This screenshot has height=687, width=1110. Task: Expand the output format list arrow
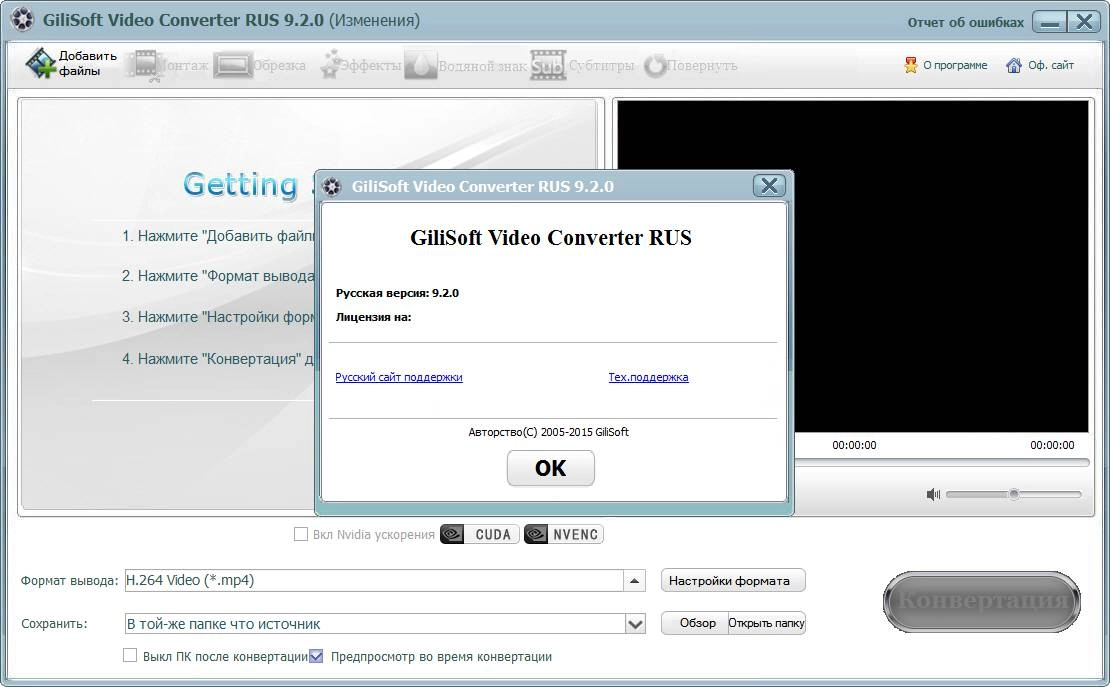click(634, 581)
